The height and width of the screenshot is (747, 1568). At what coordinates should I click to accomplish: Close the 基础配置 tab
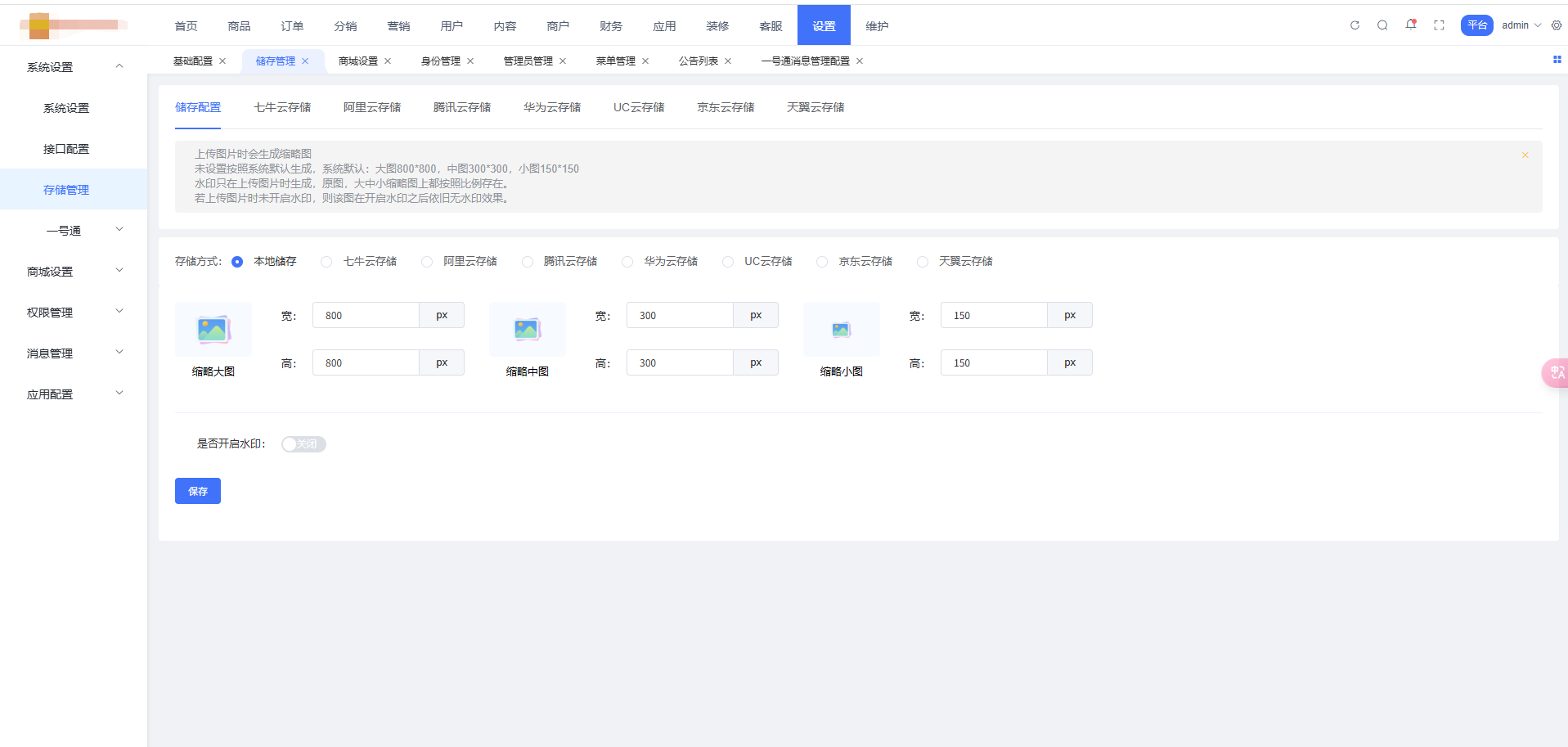222,61
